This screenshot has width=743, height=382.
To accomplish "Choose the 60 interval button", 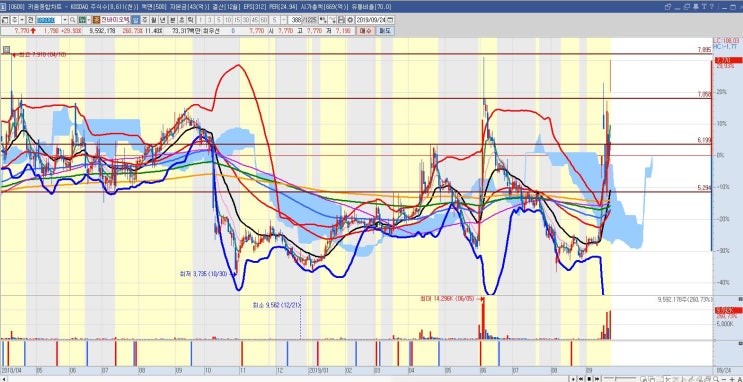I will click(264, 20).
